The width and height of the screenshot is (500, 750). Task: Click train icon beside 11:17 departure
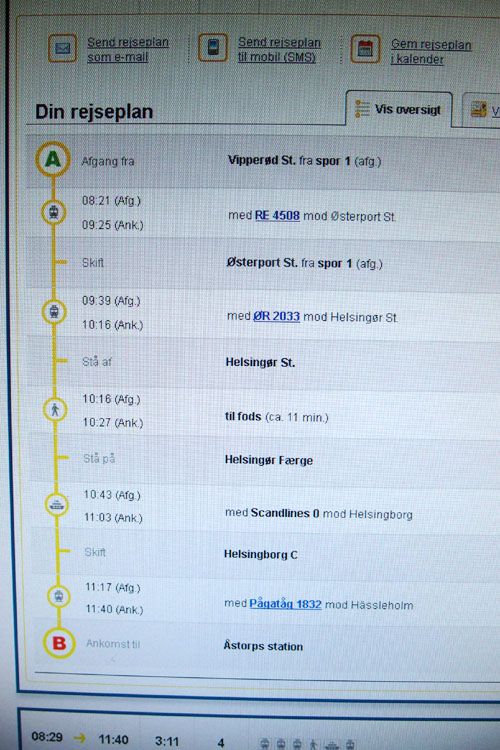[x=59, y=596]
